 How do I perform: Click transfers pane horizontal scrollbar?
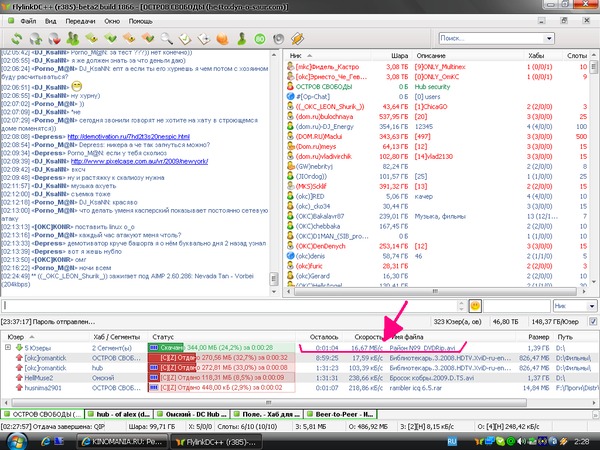pos(269,403)
